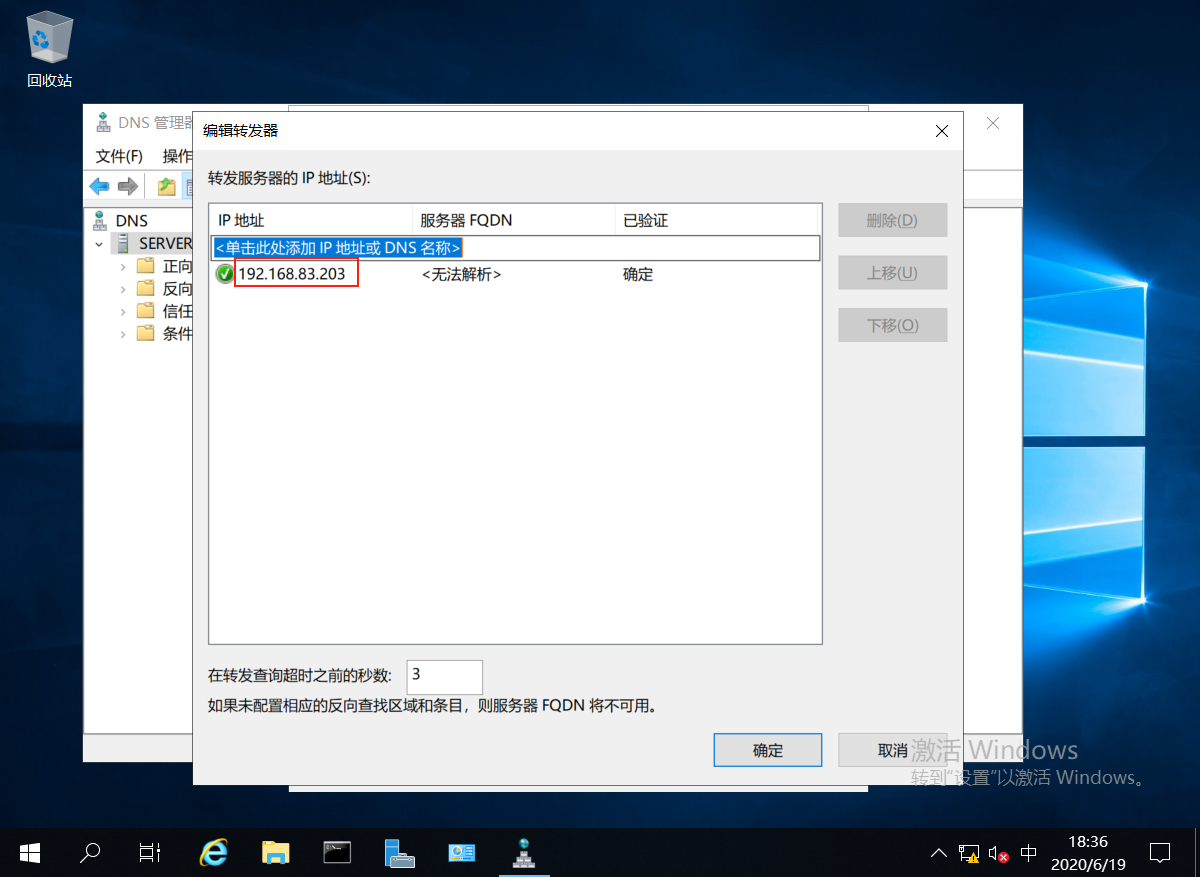Expand the 条件 folder in DNS tree
Image resolution: width=1200 pixels, height=877 pixels.
[123, 334]
